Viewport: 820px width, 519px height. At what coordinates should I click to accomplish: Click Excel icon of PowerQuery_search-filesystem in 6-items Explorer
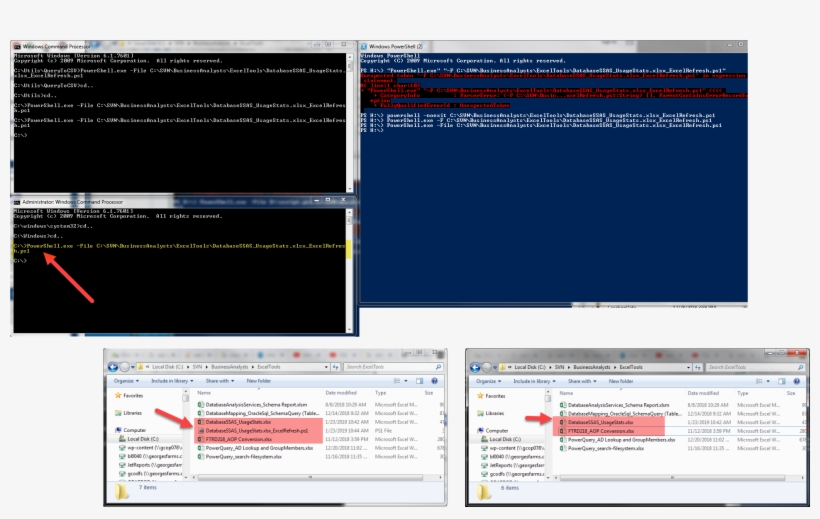click(563, 448)
